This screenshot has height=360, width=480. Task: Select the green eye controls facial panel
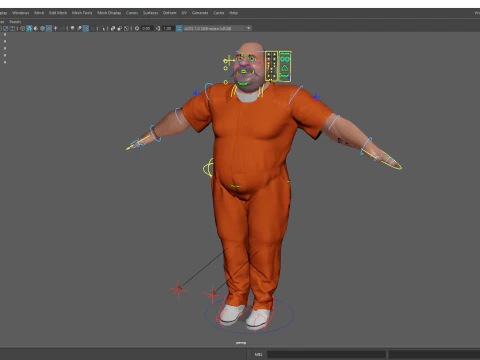pyautogui.click(x=285, y=66)
